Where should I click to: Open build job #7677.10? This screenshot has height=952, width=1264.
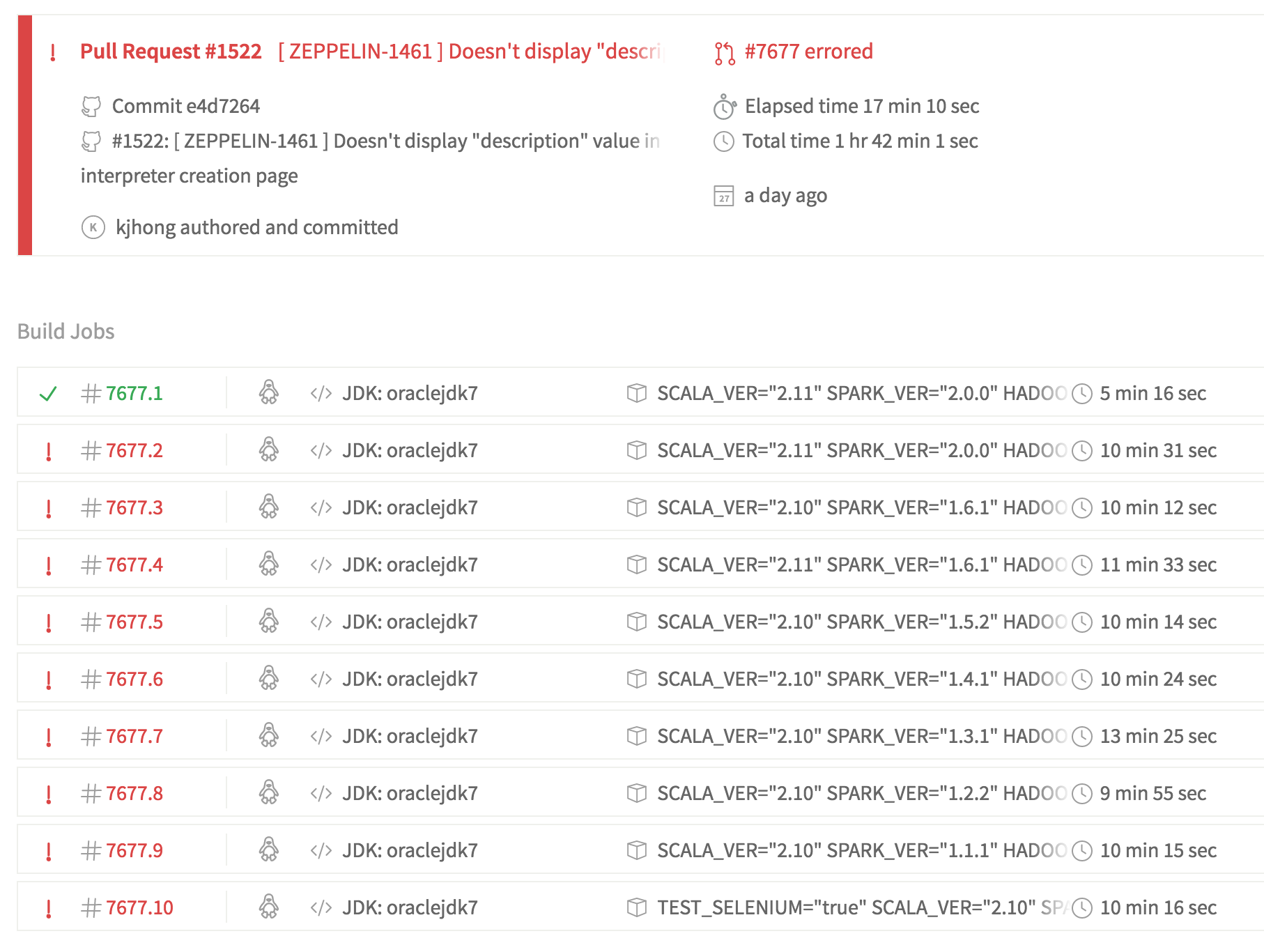pos(139,908)
